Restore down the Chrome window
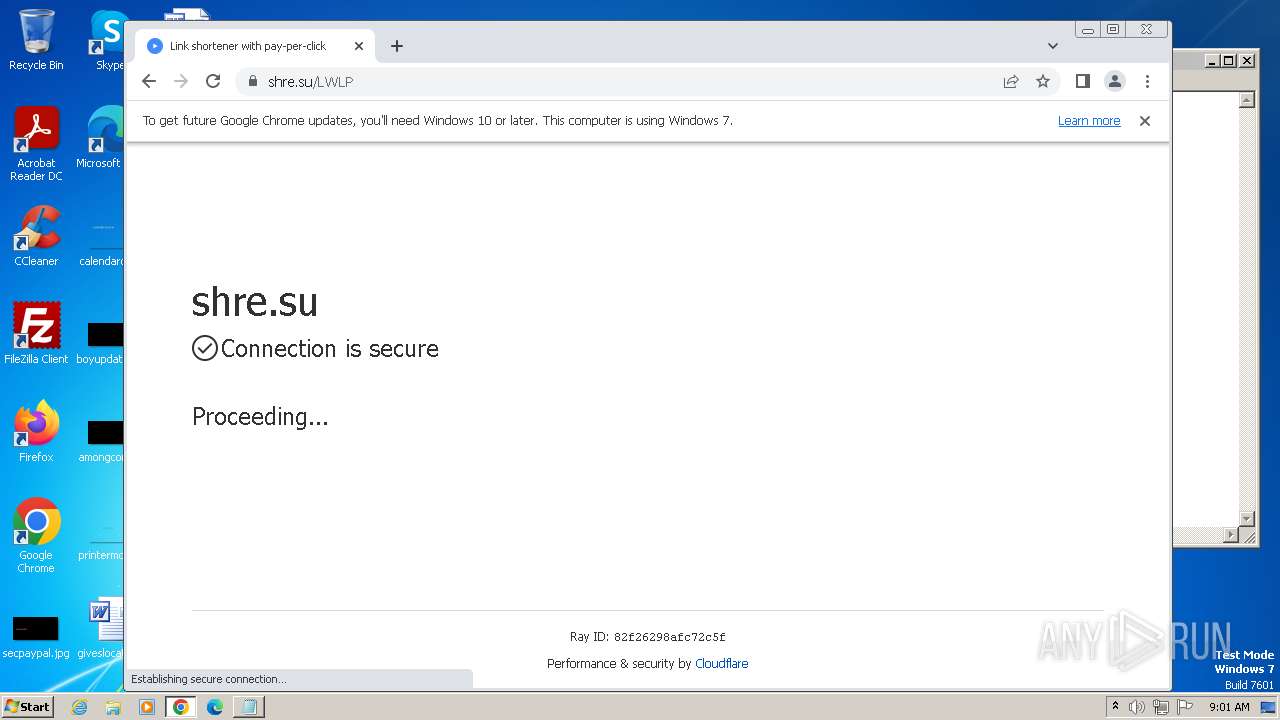Image resolution: width=1280 pixels, height=720 pixels. pos(1114,29)
